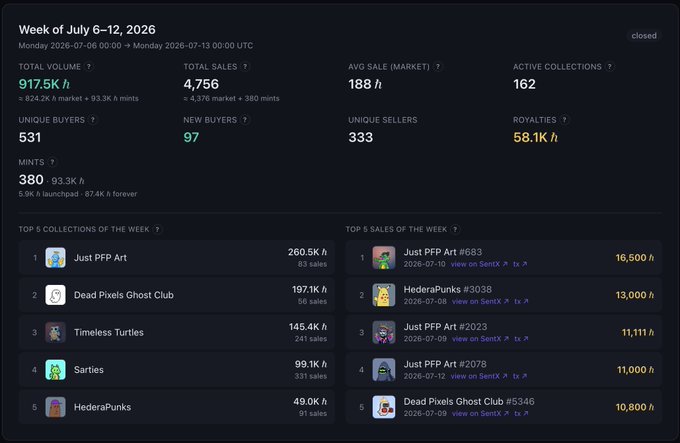Click the 917.5K total volume value

pyautogui.click(x=44, y=84)
